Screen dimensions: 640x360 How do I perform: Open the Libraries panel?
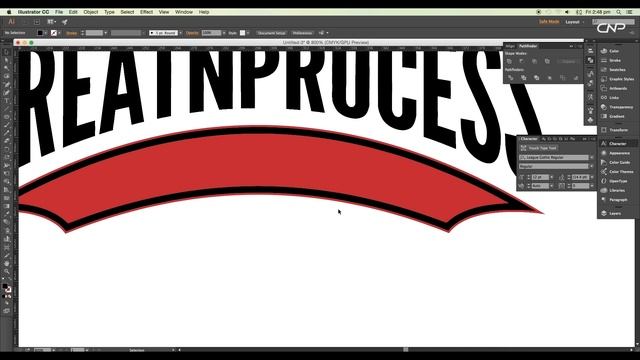(616, 191)
